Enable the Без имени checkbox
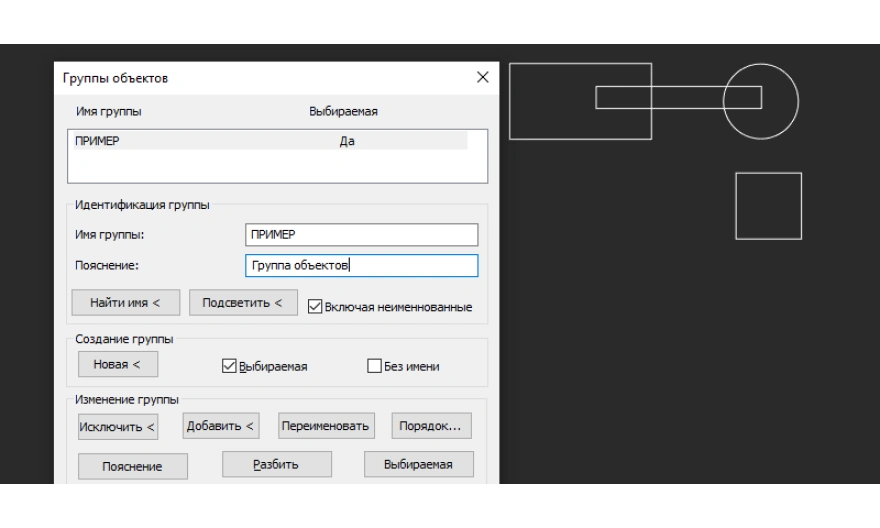This screenshot has width=880, height=528. [x=376, y=367]
